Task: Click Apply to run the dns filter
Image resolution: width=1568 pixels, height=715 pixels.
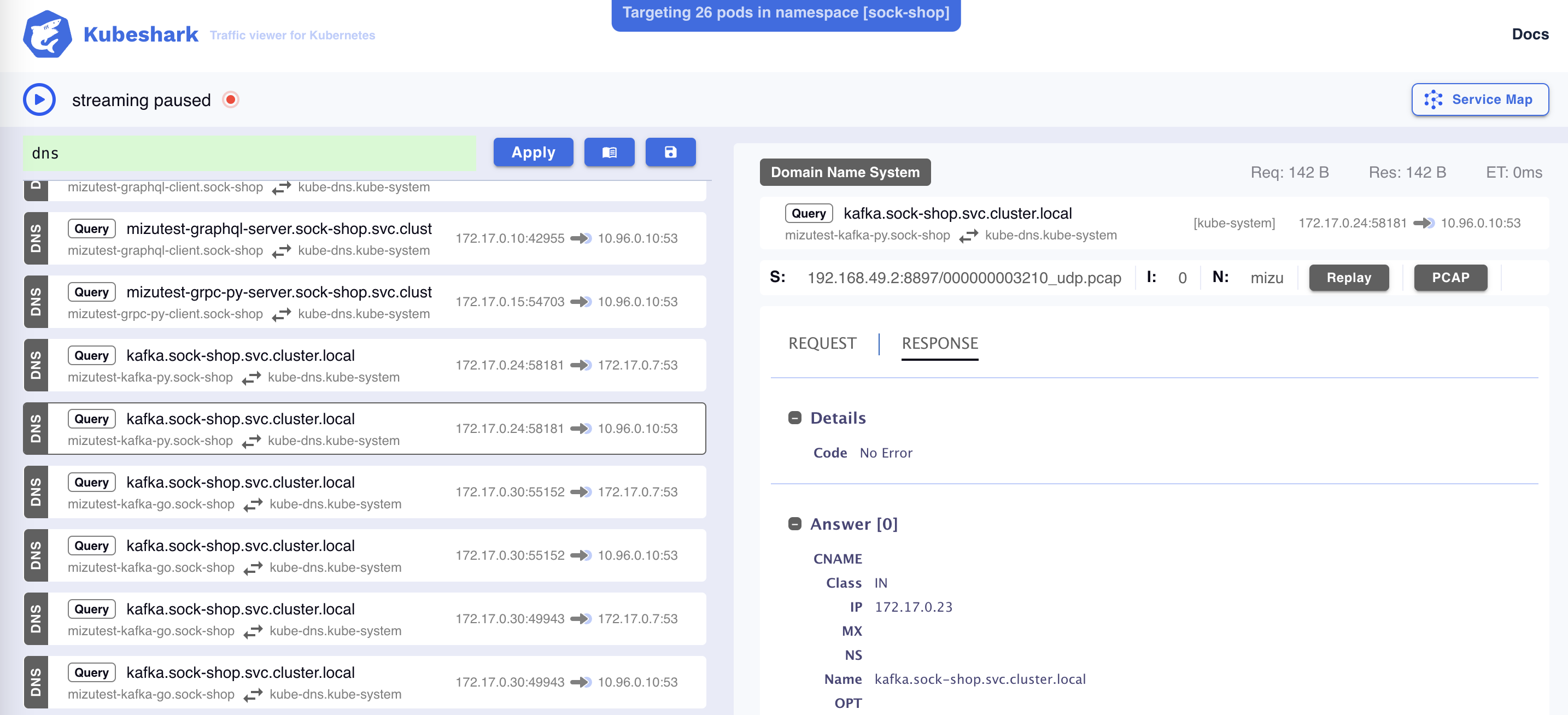Action: 533,152
